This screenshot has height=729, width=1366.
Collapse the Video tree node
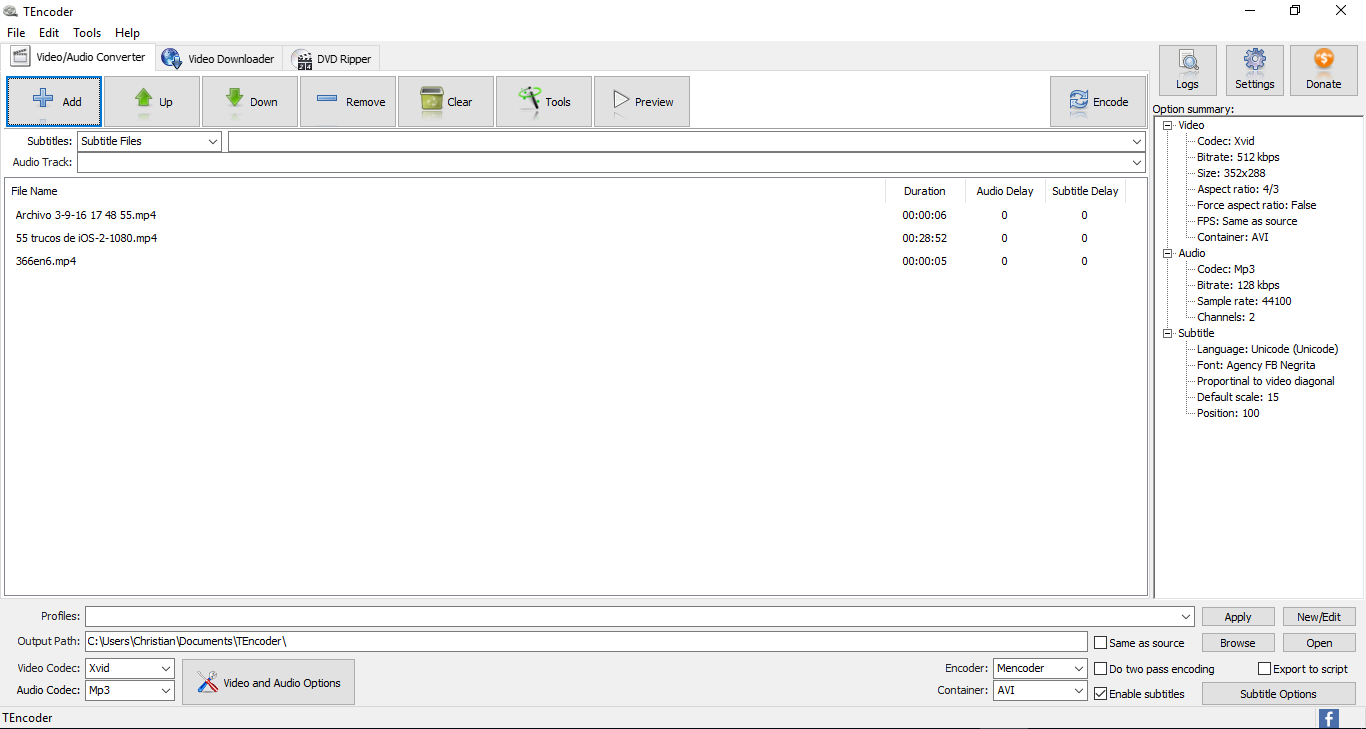[1169, 125]
